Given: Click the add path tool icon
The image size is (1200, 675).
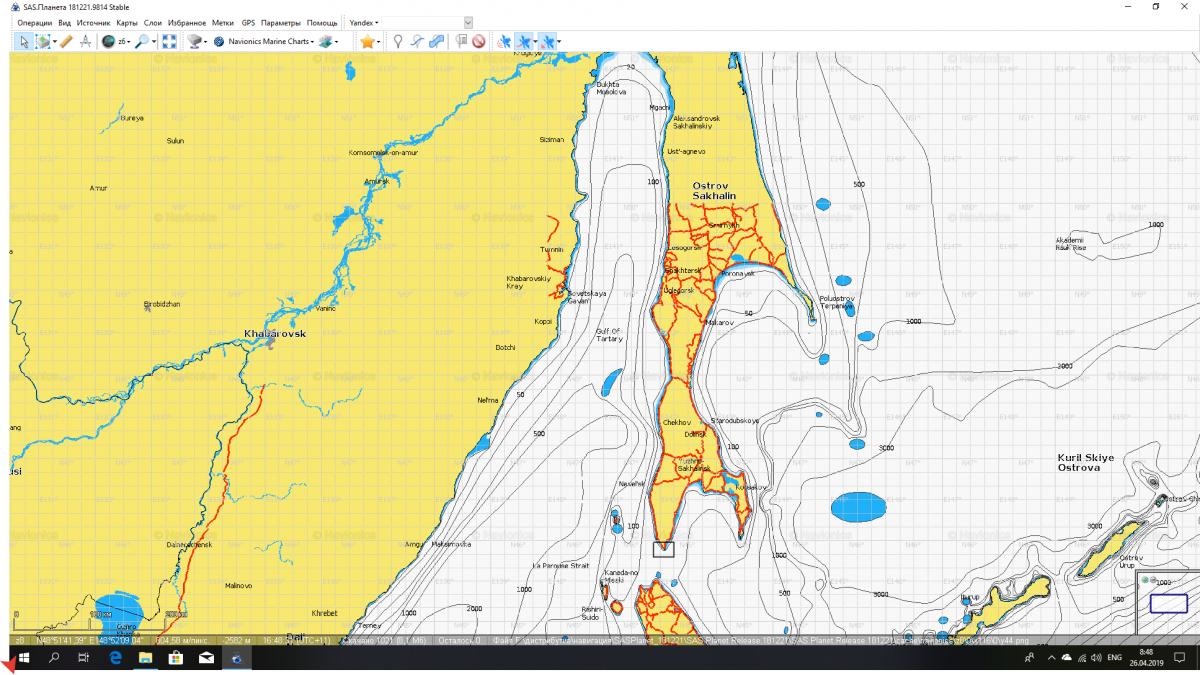Looking at the screenshot, I should tap(417, 41).
